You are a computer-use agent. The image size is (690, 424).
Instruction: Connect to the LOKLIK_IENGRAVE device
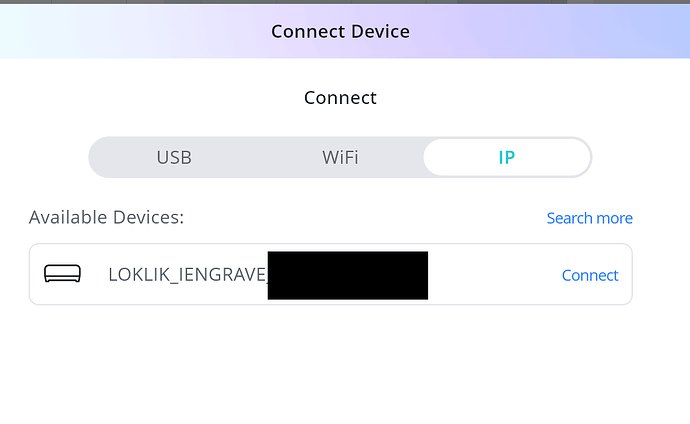pyautogui.click(x=590, y=275)
